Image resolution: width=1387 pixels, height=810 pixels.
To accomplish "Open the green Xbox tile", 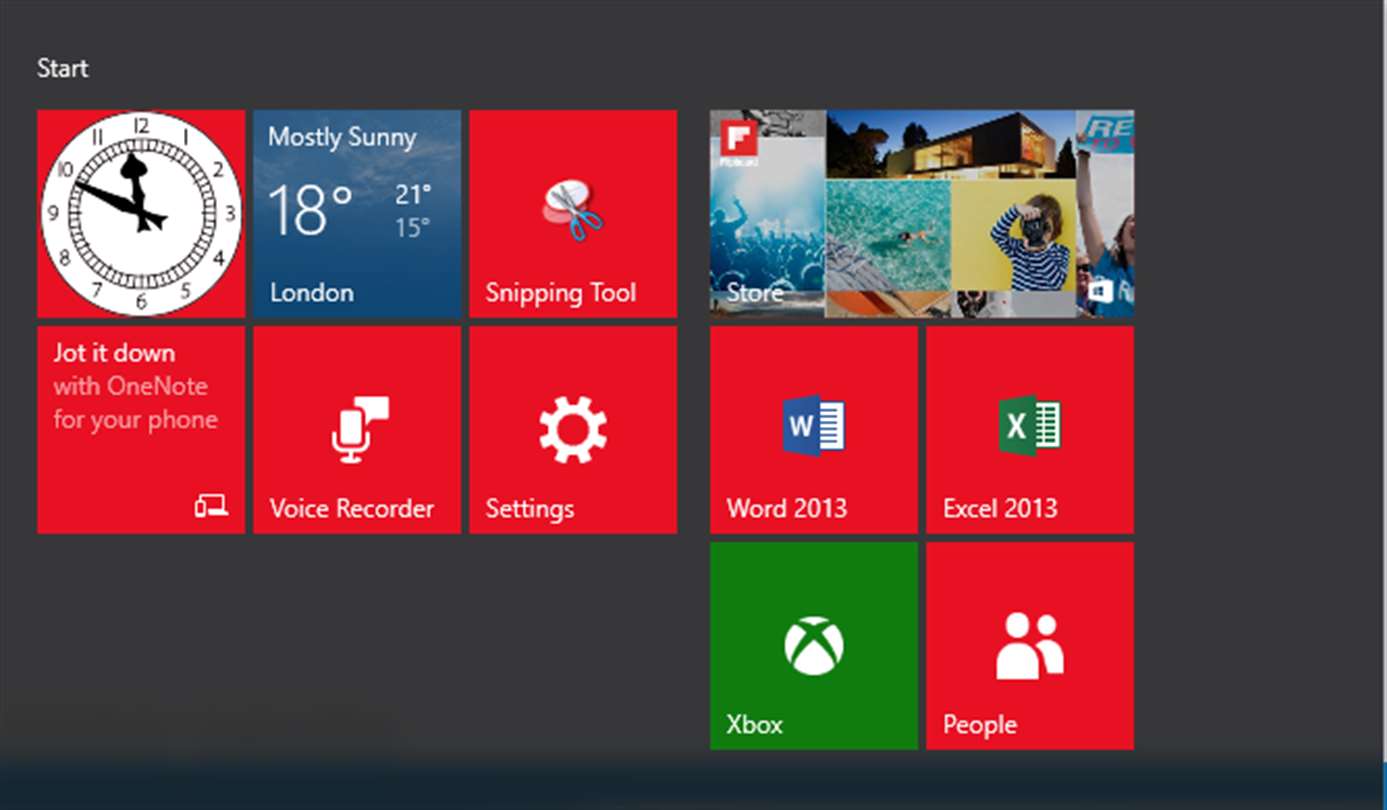I will pyautogui.click(x=814, y=645).
